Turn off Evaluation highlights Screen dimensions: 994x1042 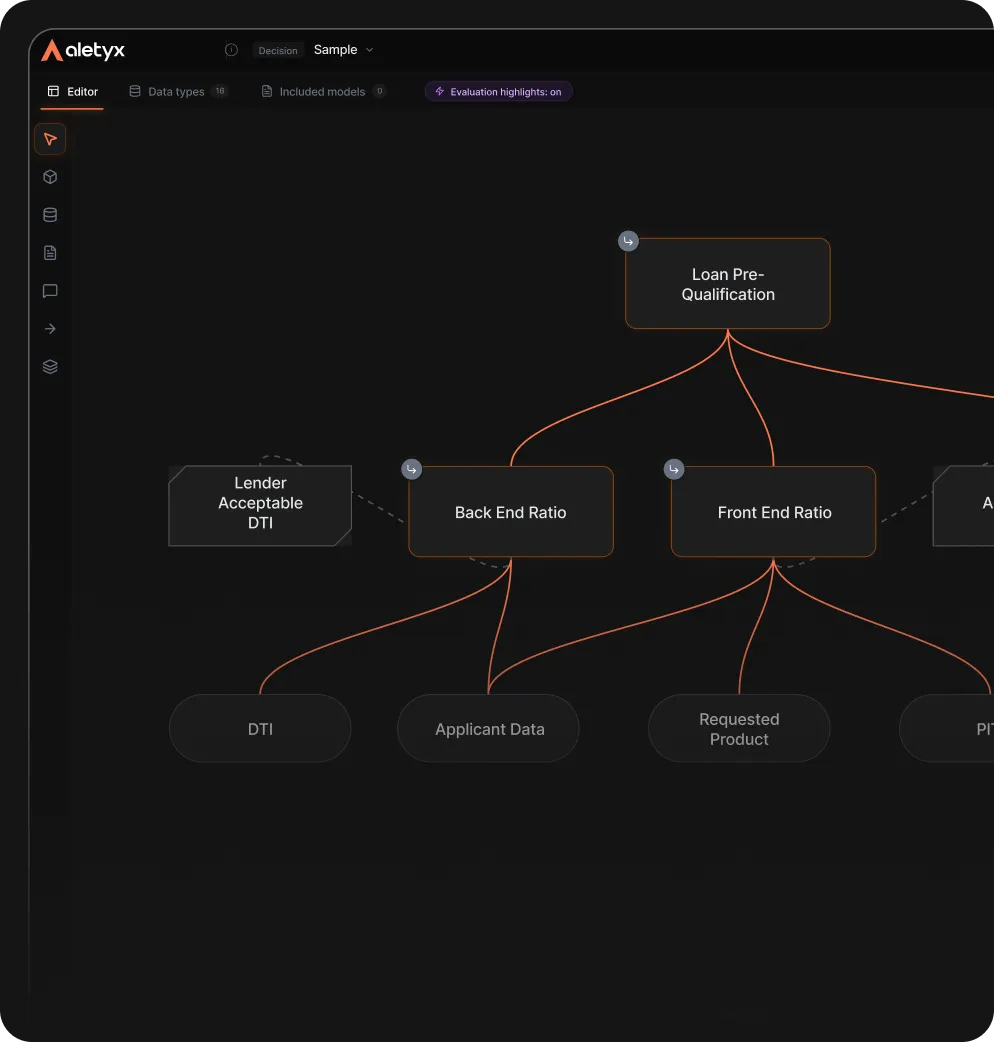pyautogui.click(x=498, y=91)
